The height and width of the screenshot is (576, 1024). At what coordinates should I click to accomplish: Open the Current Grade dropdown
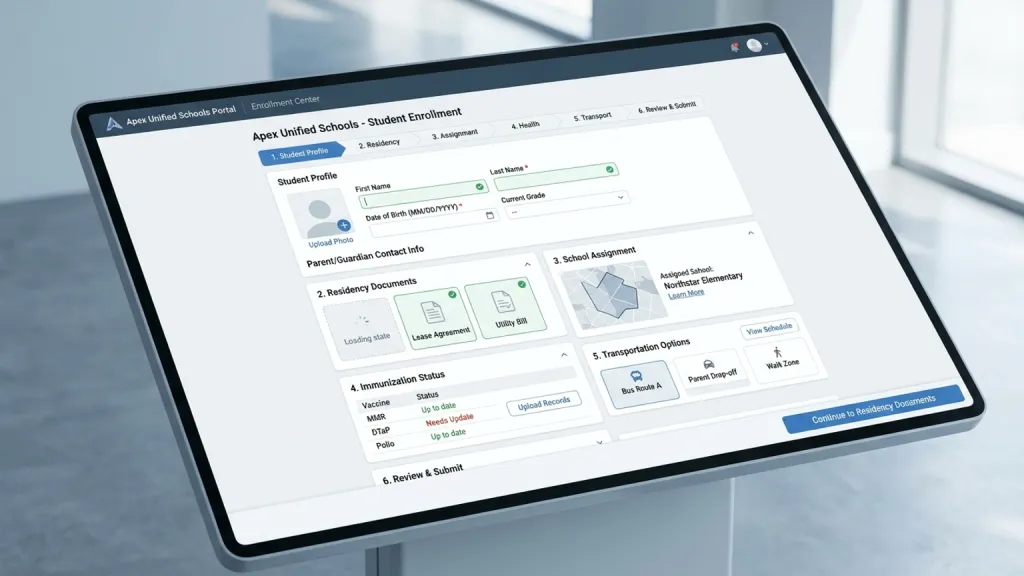tap(567, 205)
